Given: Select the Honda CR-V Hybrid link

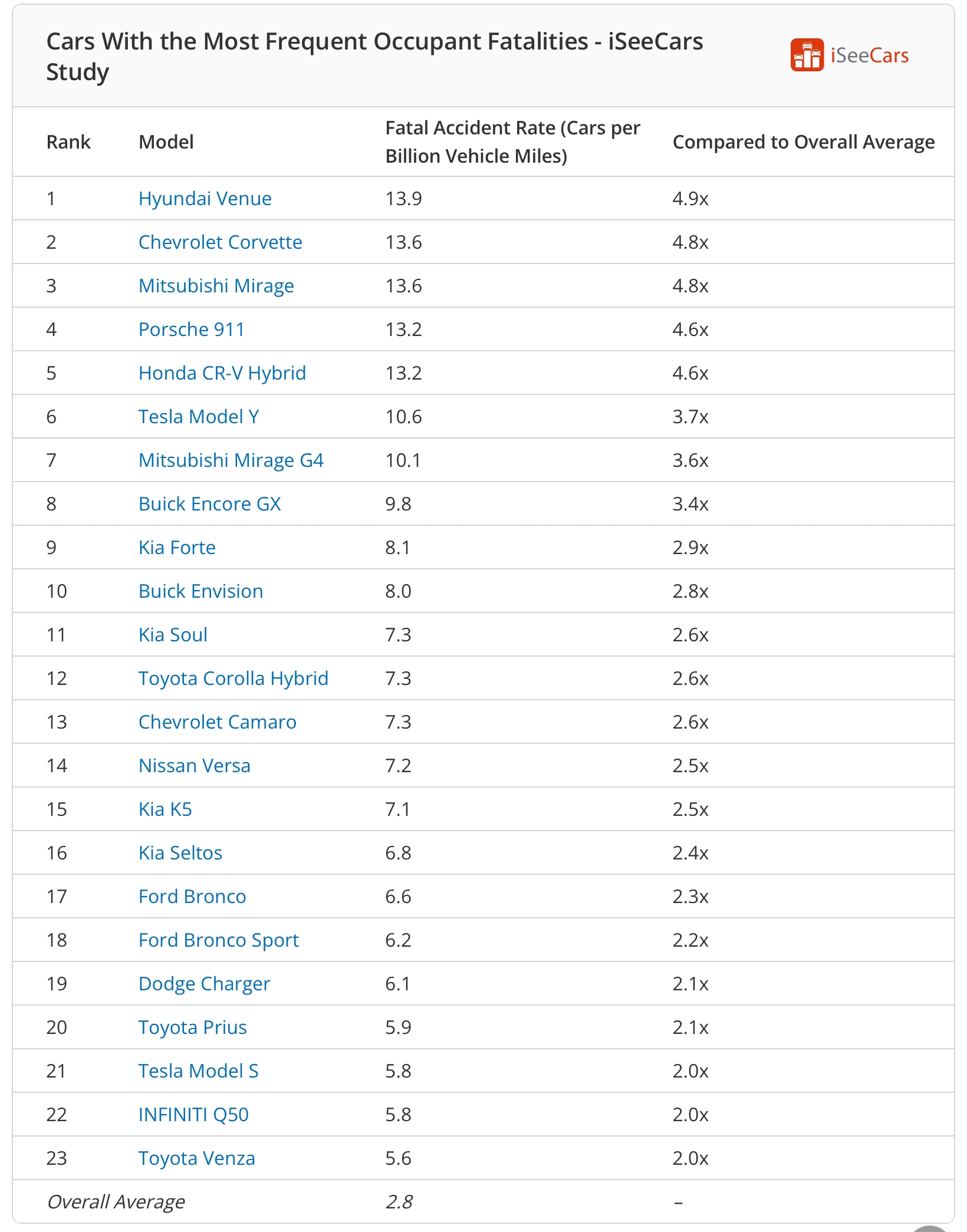Looking at the screenshot, I should 222,373.
